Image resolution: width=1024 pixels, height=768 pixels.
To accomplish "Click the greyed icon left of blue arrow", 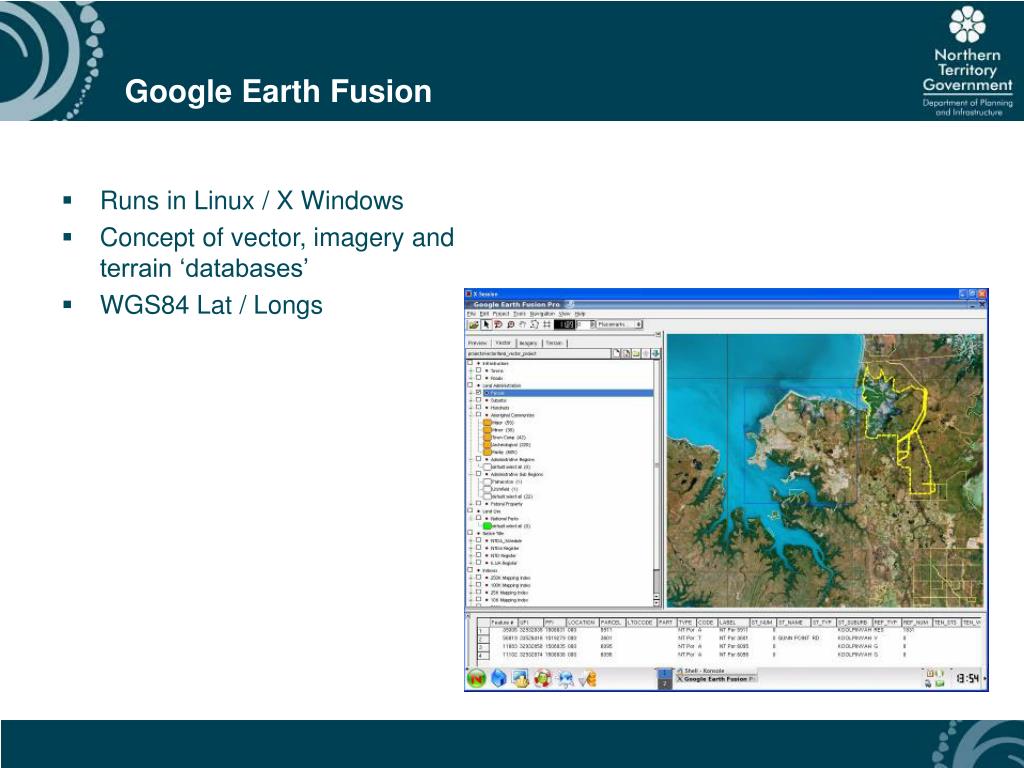I will [645, 353].
